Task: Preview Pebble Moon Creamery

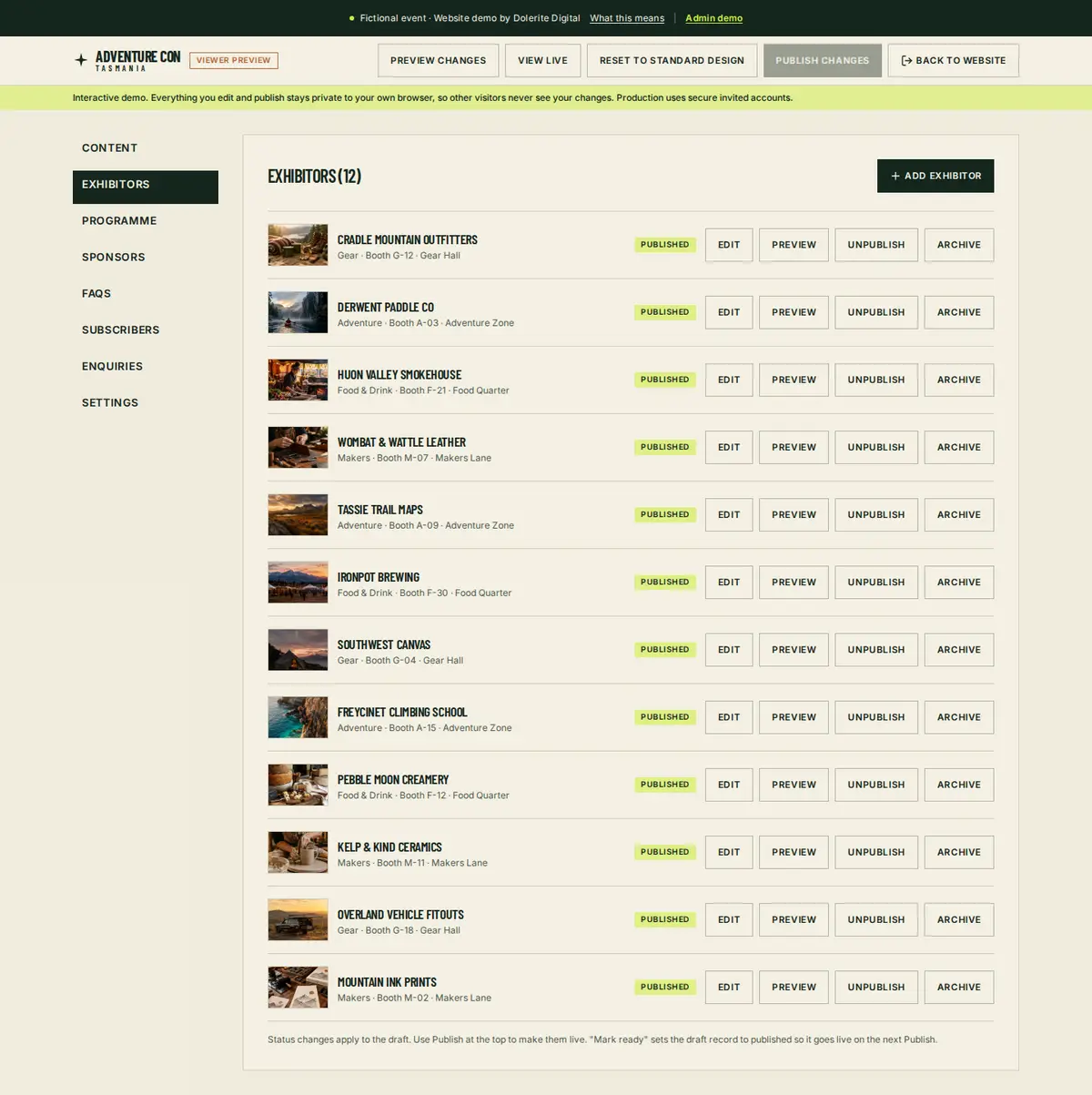Action: click(x=794, y=785)
